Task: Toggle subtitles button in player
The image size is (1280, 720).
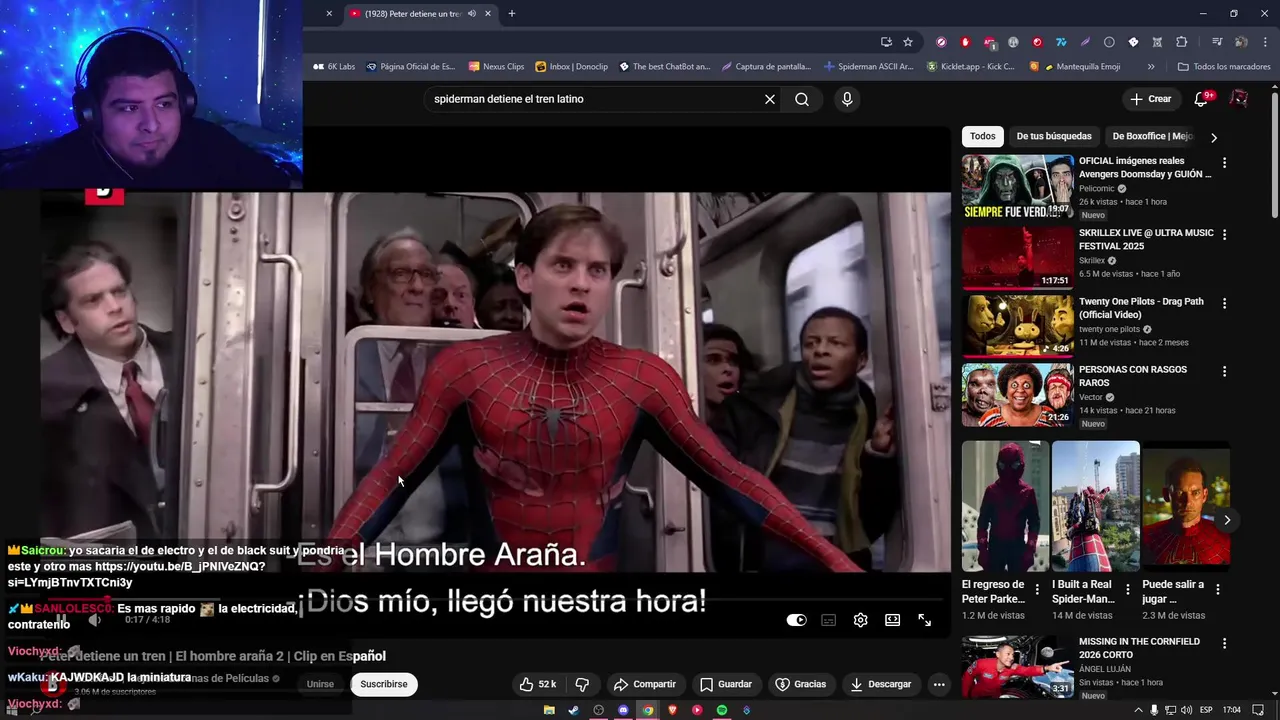Action: pyautogui.click(x=828, y=620)
